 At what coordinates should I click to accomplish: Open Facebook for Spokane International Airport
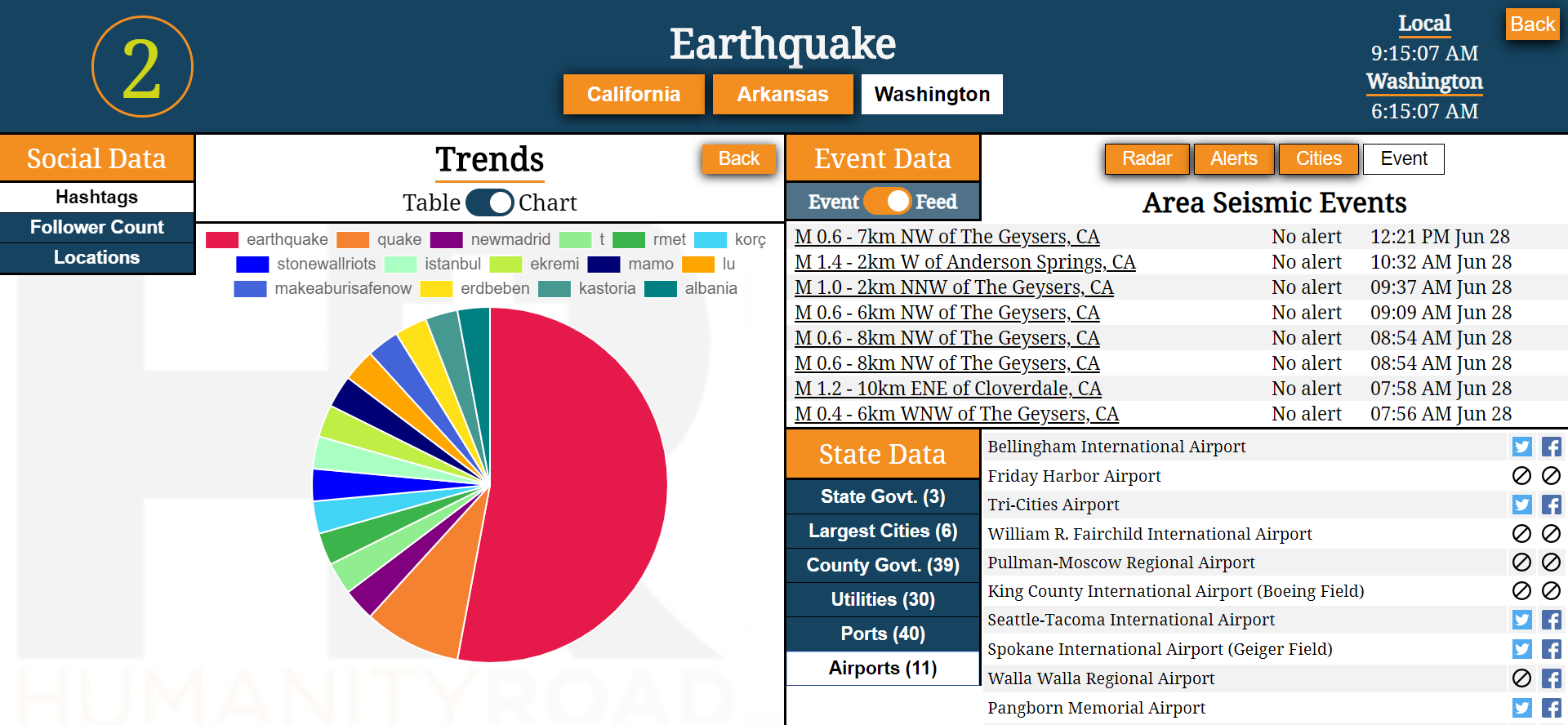(x=1551, y=649)
